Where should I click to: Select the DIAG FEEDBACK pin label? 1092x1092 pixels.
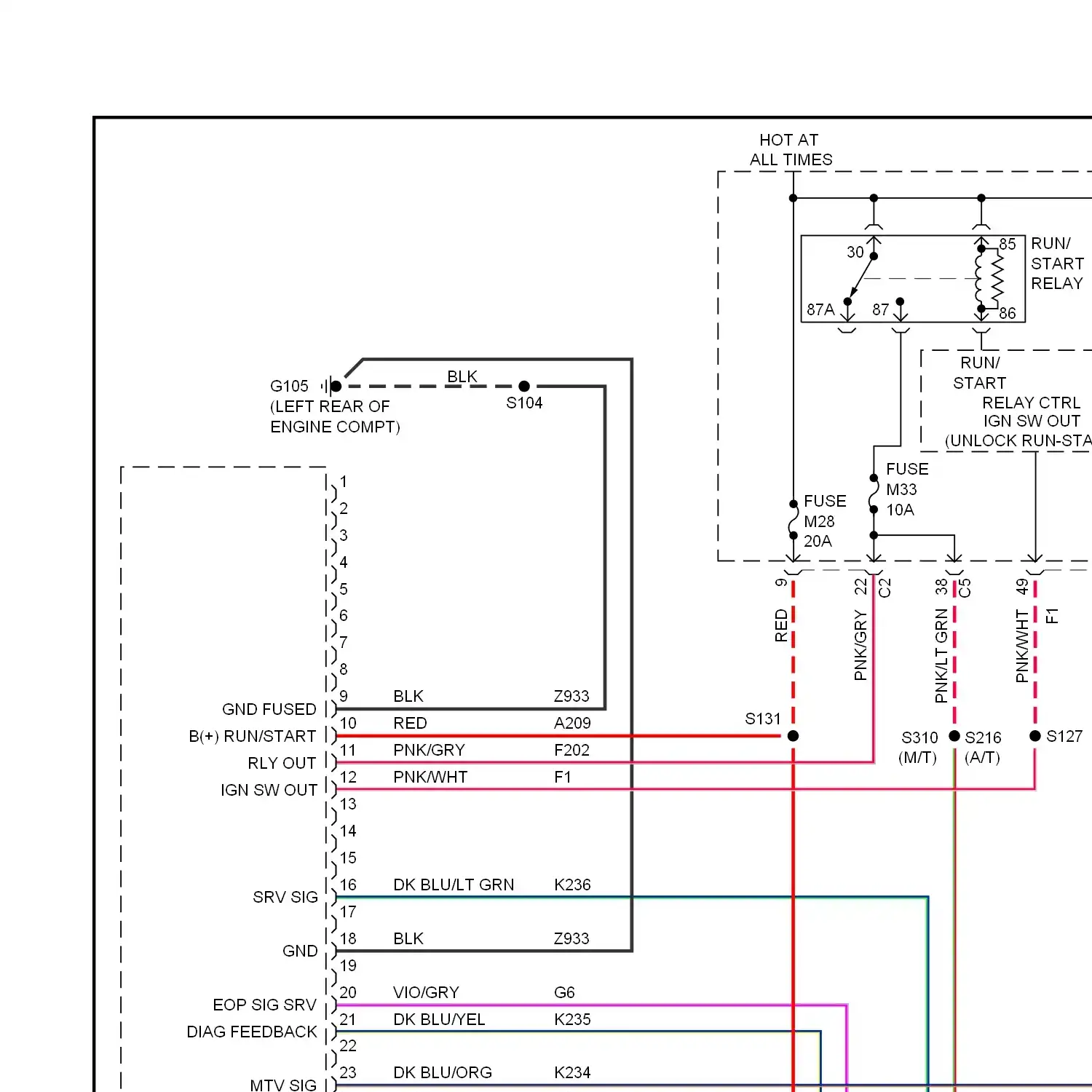(x=252, y=1032)
